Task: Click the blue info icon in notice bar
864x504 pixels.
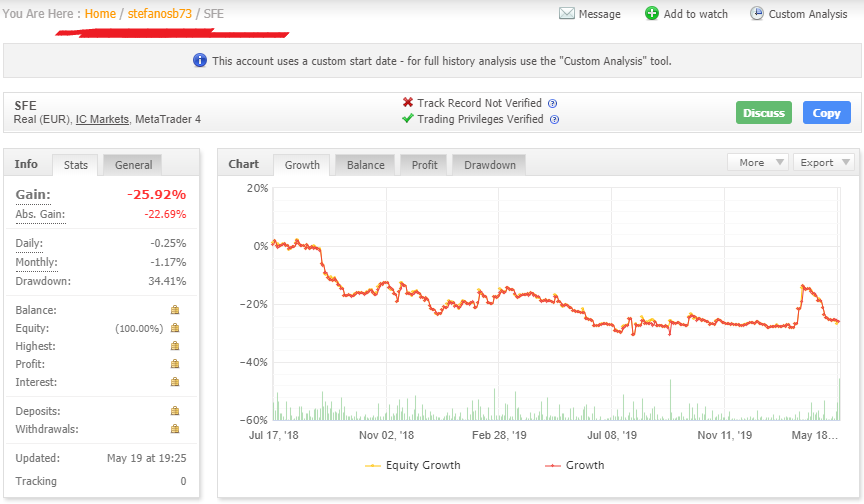Action: point(200,61)
